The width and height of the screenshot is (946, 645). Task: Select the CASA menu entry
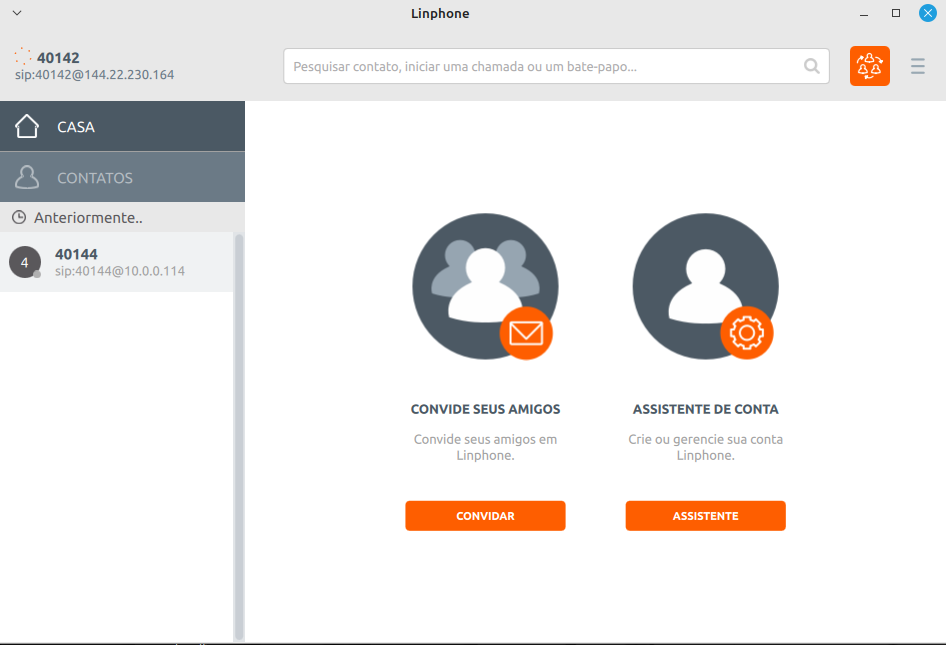(x=122, y=126)
